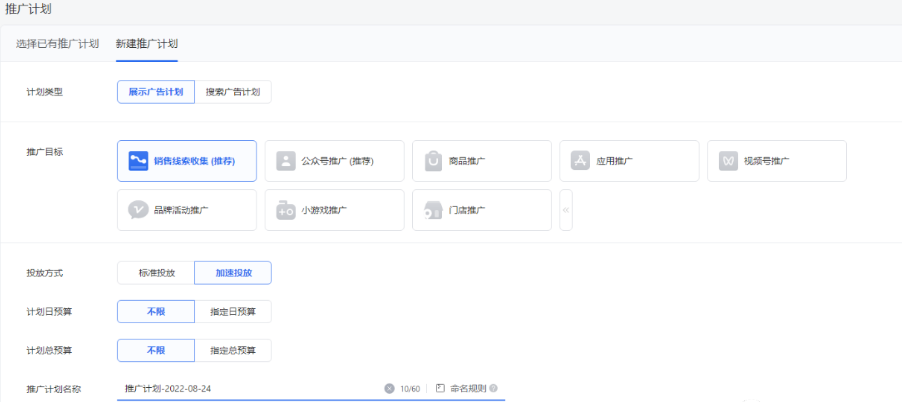902x402 pixels.
Task: Select the 品牌活动推广 goal card
Action: coord(187,210)
